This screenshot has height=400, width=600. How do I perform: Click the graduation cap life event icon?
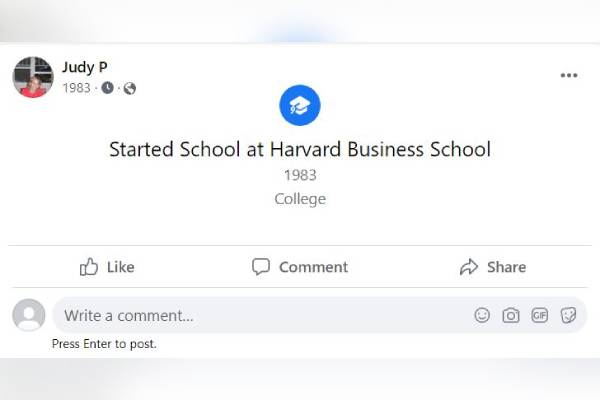[x=300, y=105]
